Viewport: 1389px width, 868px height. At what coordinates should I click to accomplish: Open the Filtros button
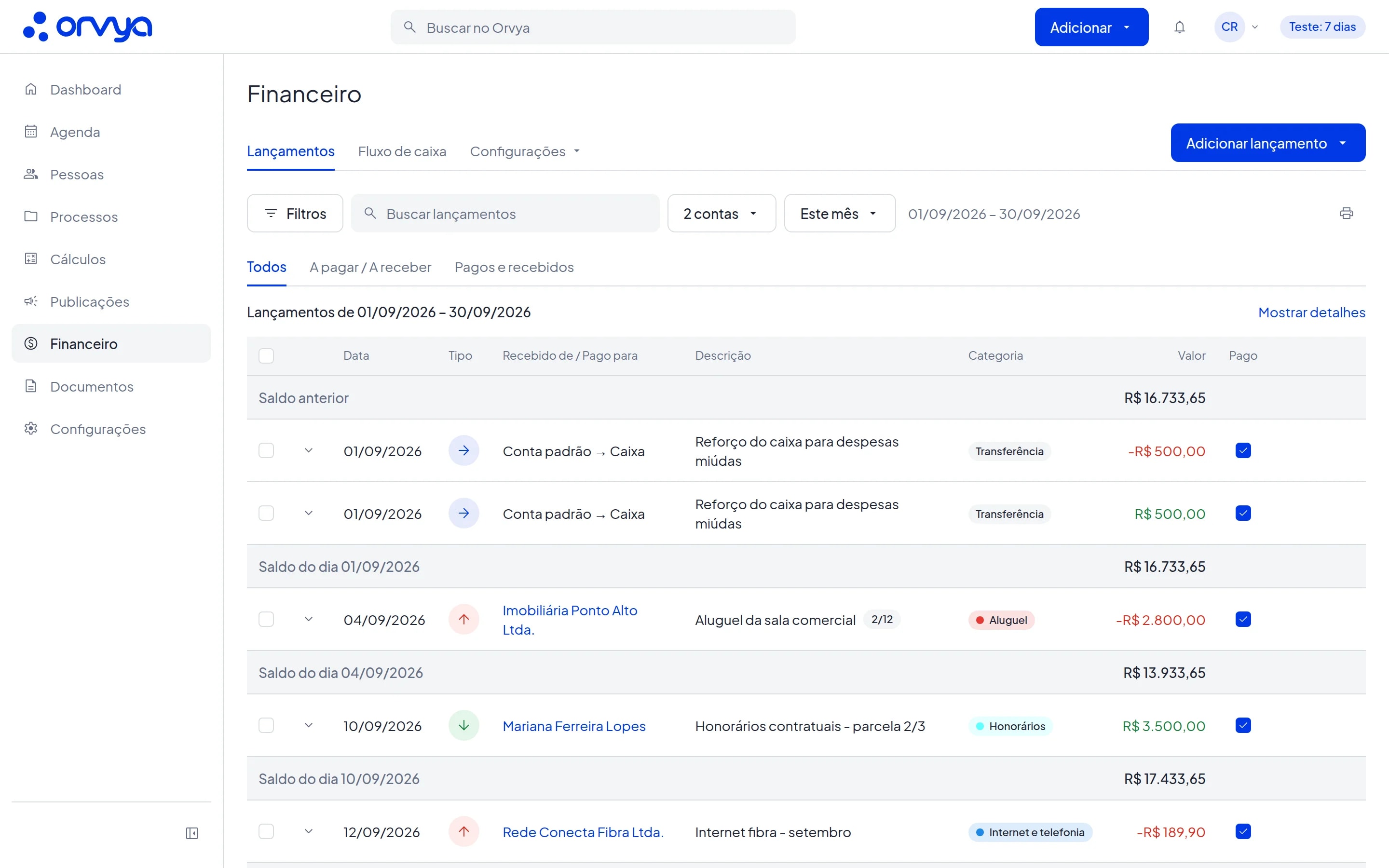pyautogui.click(x=295, y=214)
